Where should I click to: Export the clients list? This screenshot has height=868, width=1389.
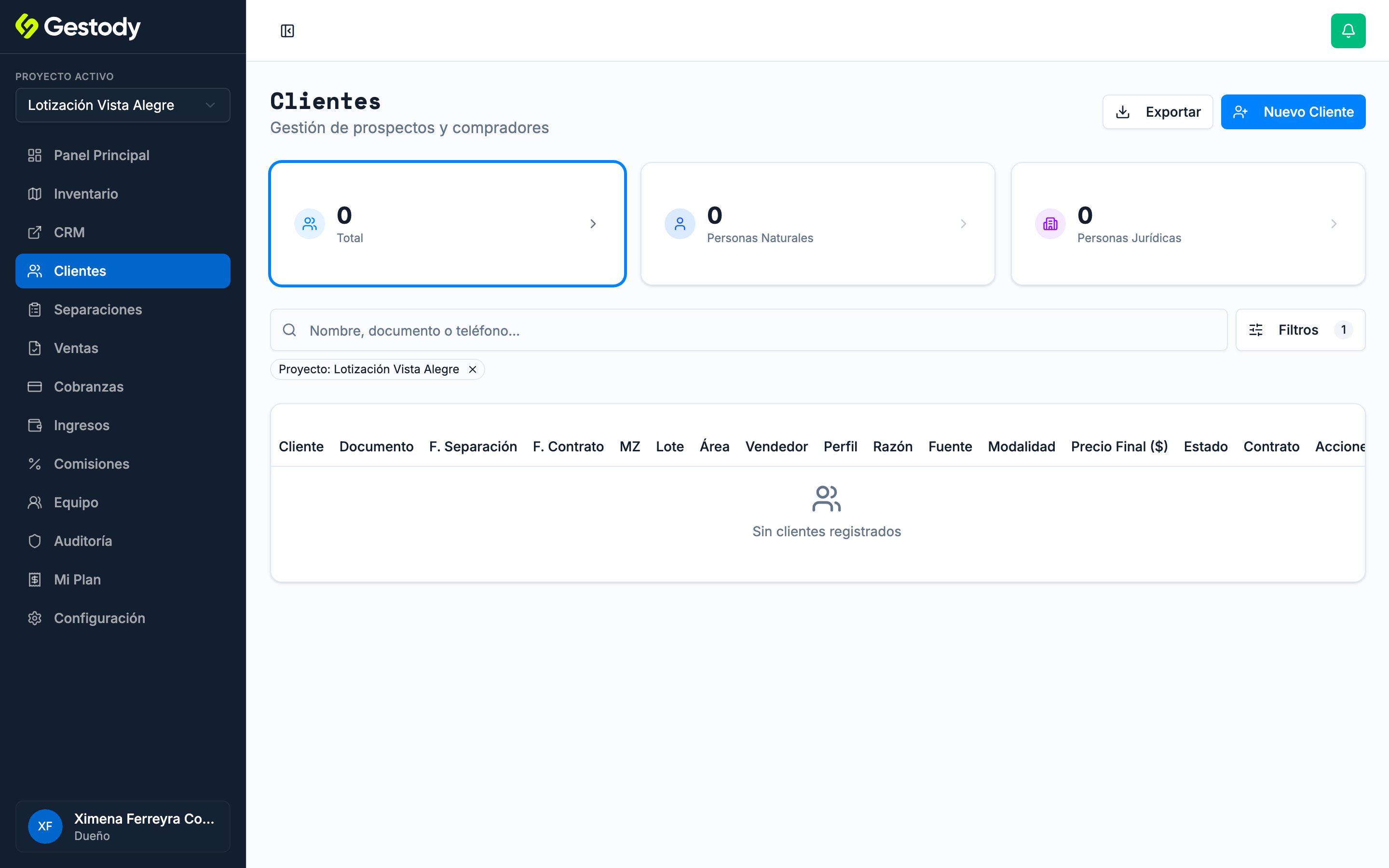[1157, 112]
